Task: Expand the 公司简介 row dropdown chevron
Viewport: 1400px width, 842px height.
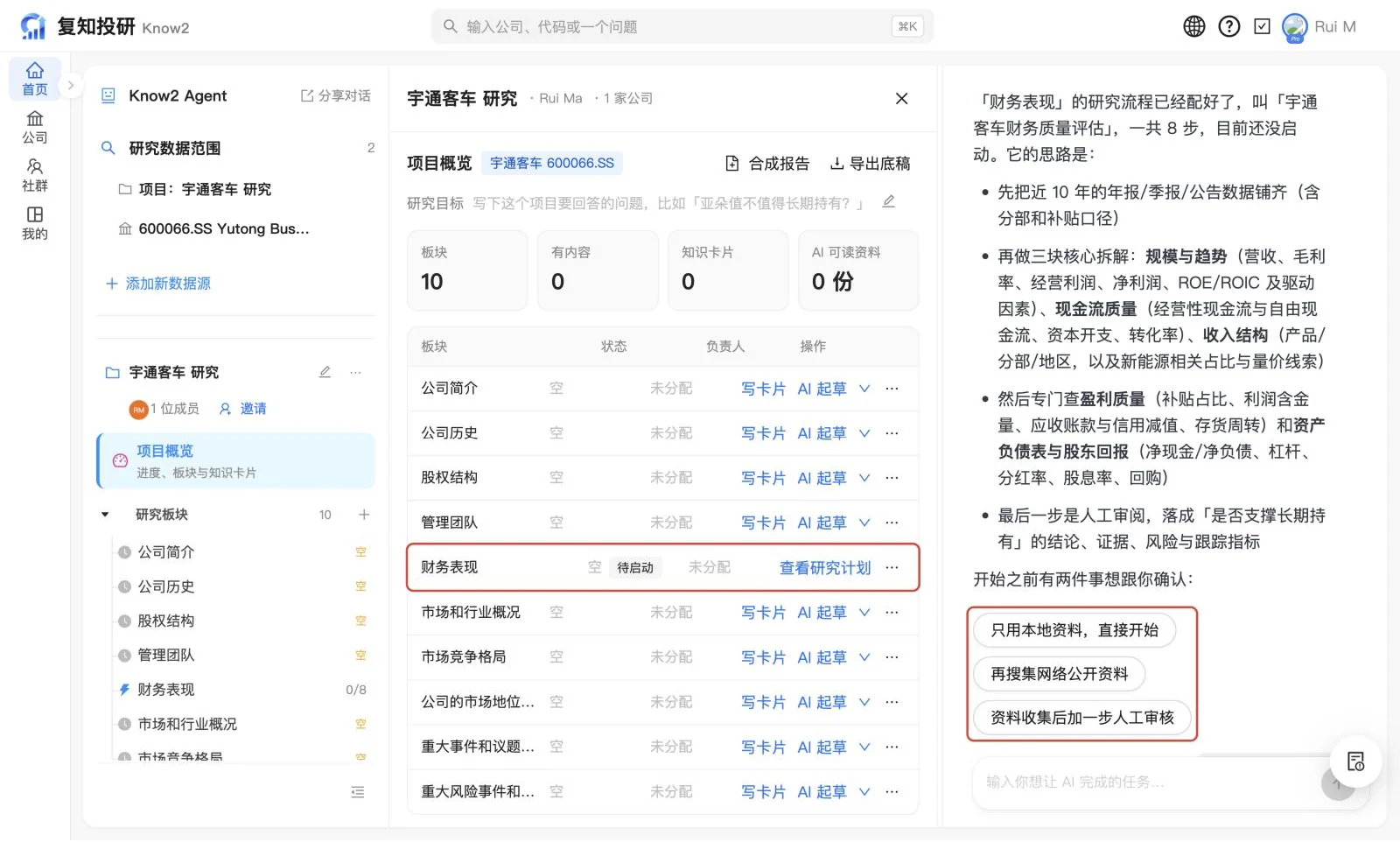Action: click(864, 389)
